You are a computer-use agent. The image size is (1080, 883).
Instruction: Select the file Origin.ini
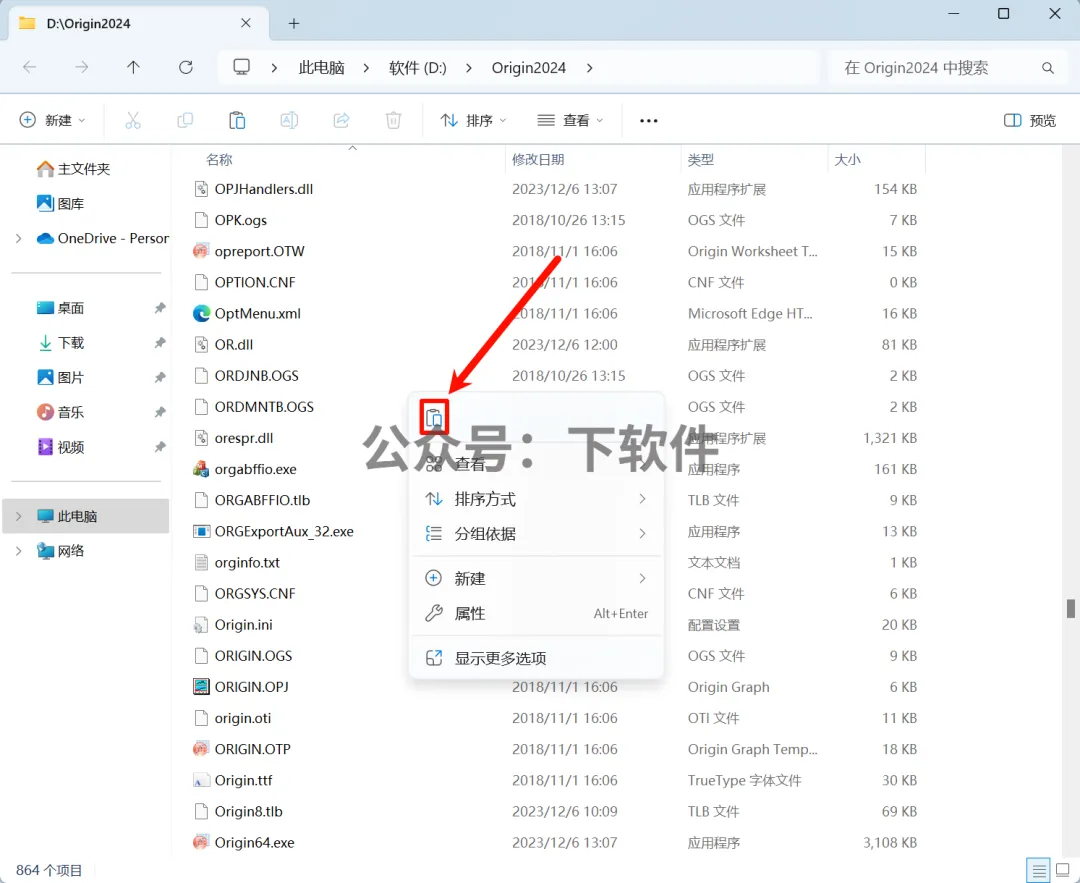click(x=243, y=625)
